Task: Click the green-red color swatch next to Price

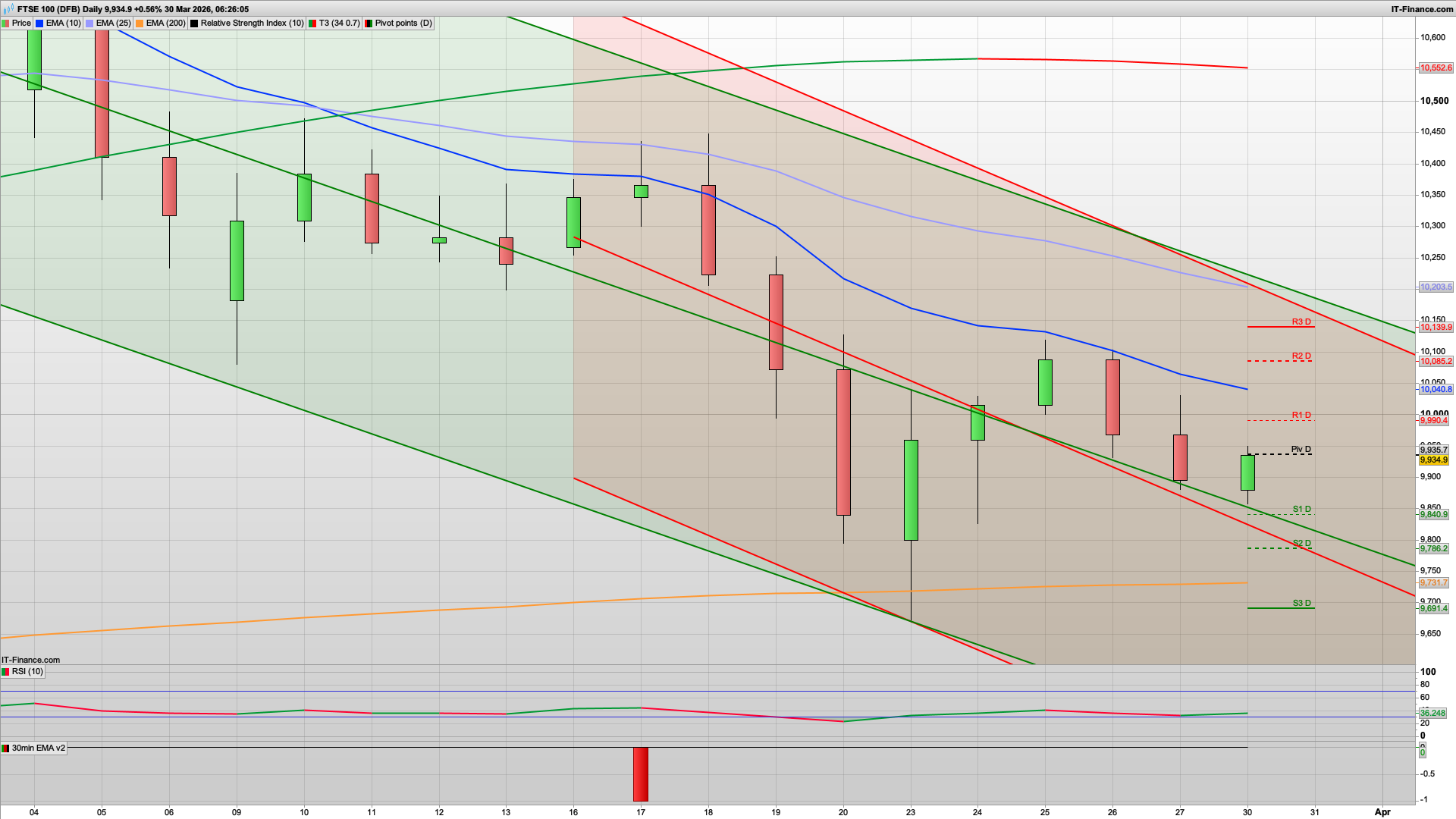Action: [7, 23]
